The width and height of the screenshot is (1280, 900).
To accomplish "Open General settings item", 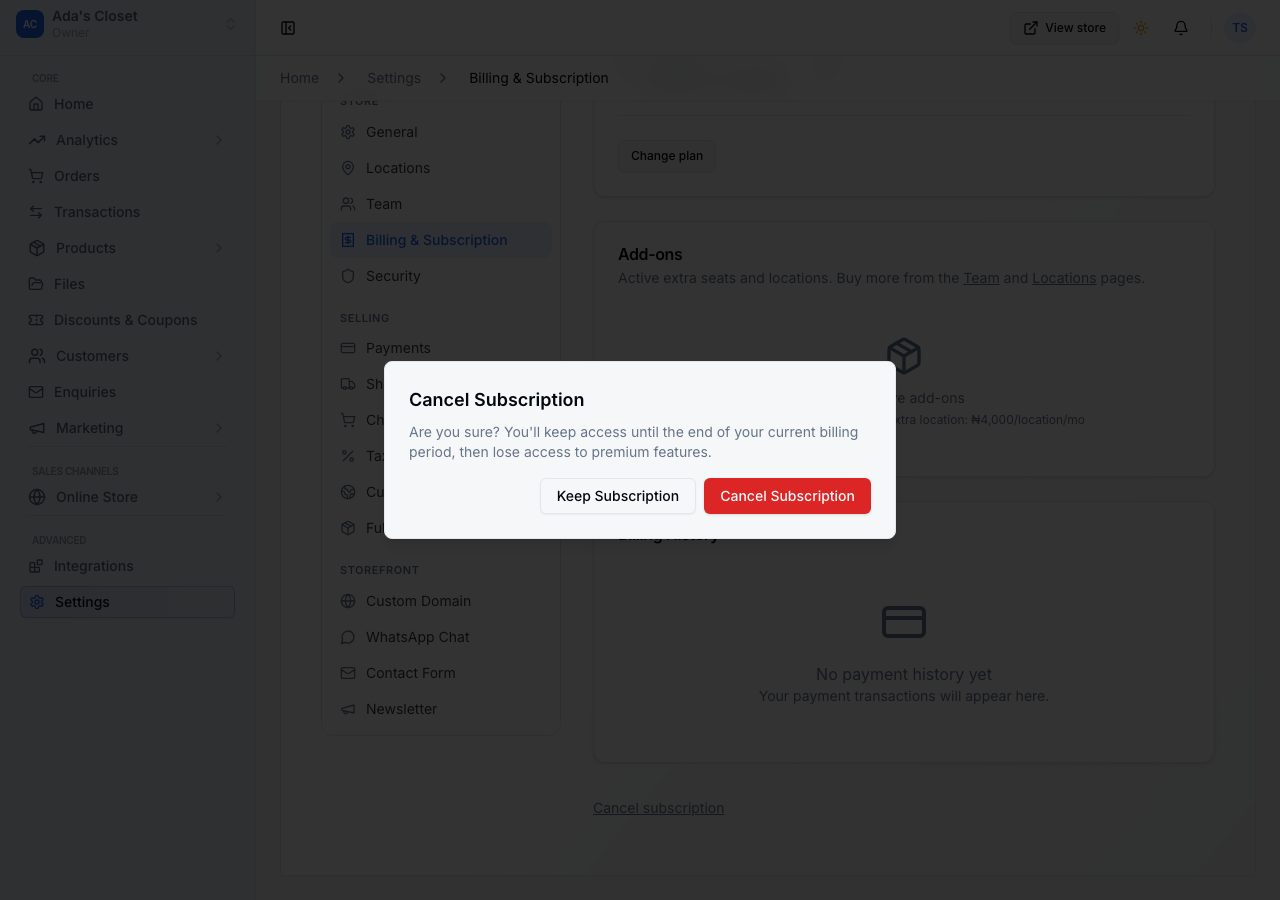I will (441, 132).
